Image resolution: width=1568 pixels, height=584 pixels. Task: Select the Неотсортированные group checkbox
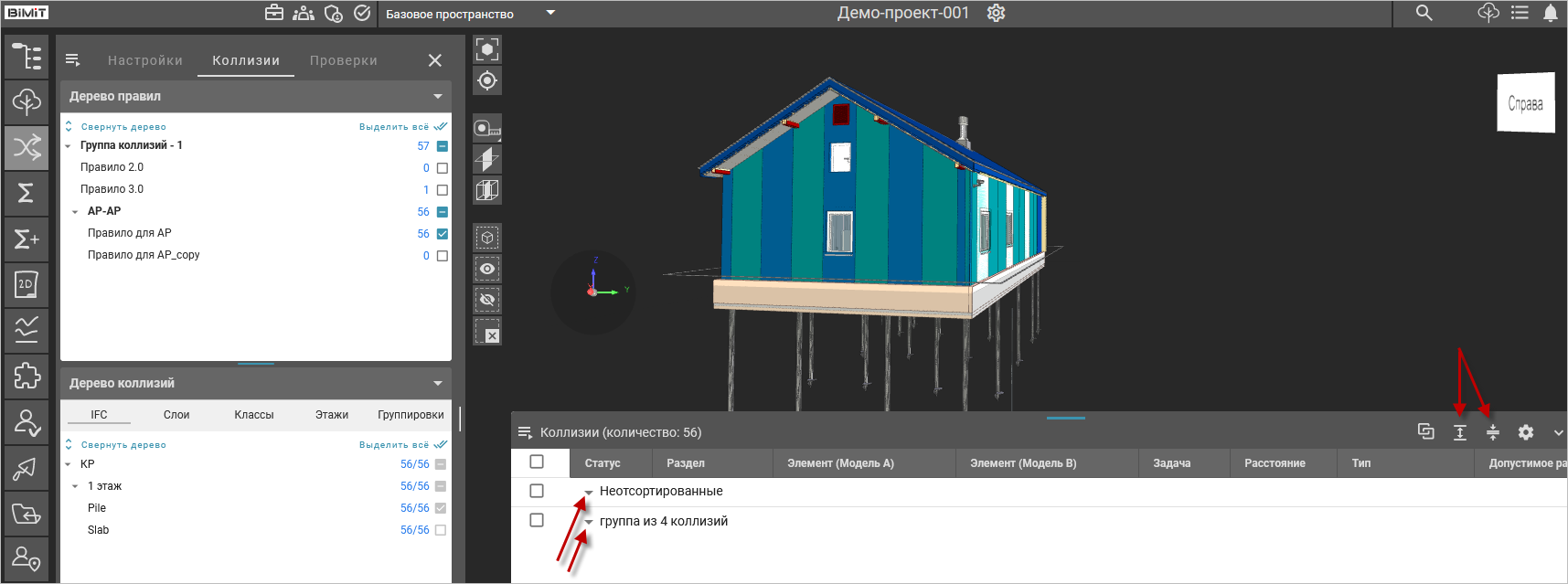point(537,491)
